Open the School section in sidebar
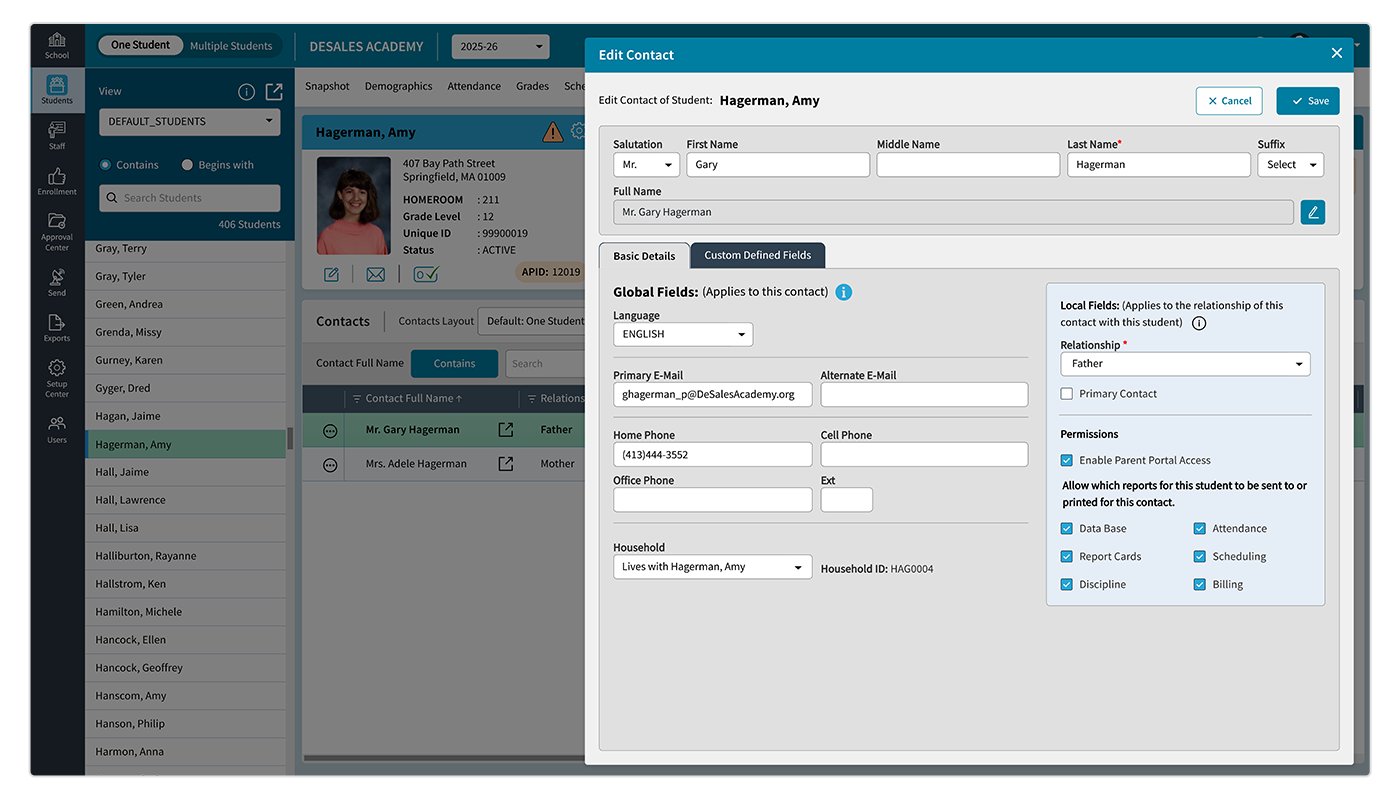The height and width of the screenshot is (800, 1400). 57,45
